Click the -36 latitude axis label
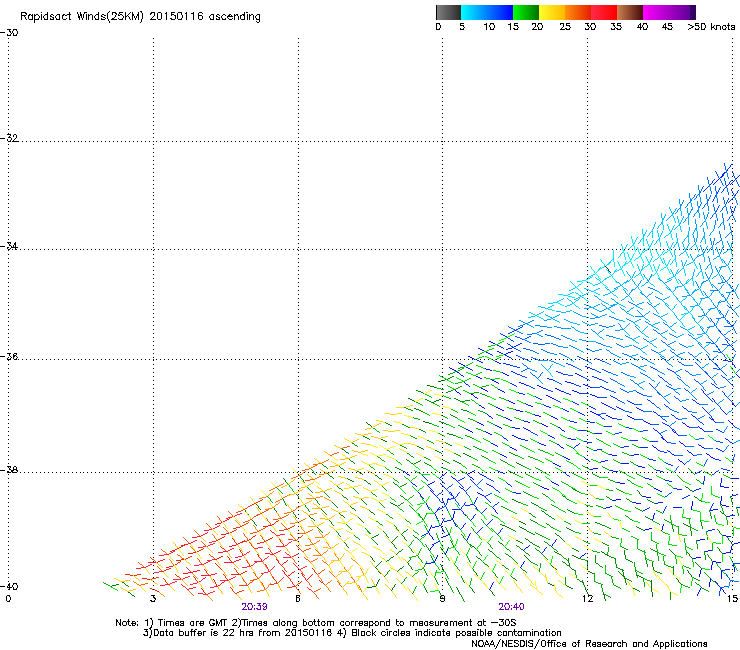 coord(9,356)
